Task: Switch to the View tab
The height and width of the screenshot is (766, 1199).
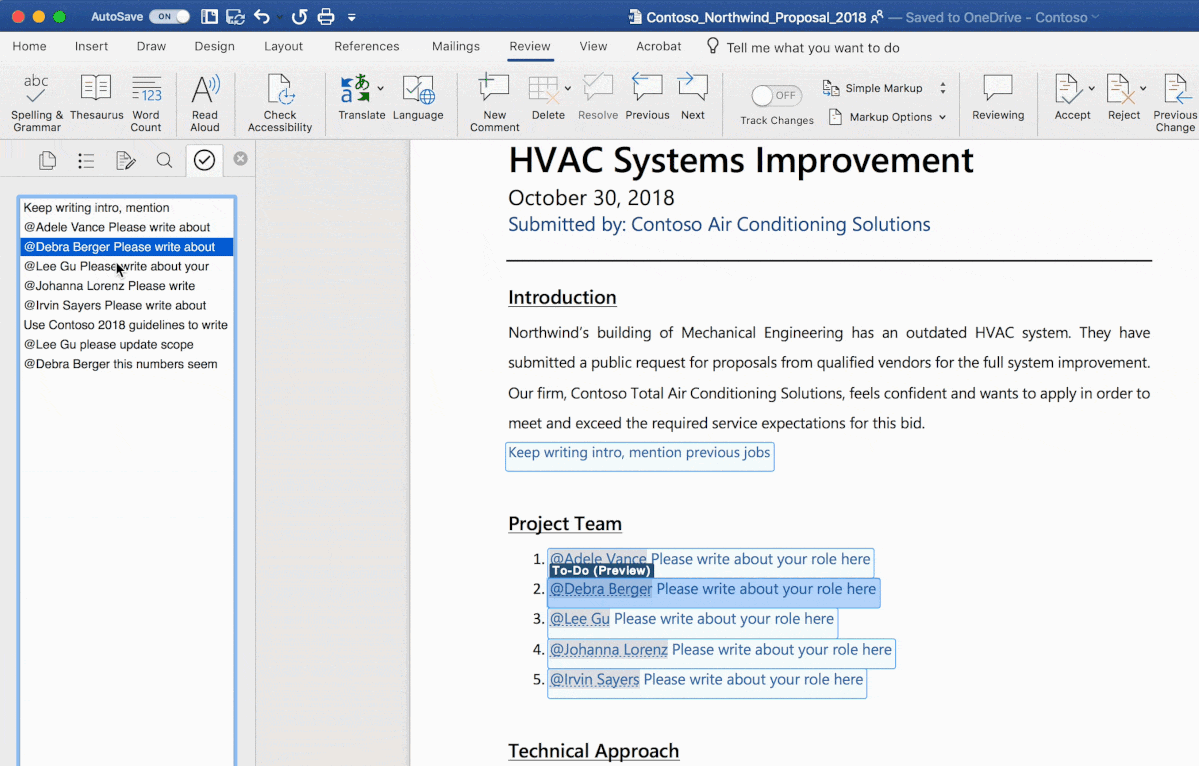Action: (x=593, y=46)
